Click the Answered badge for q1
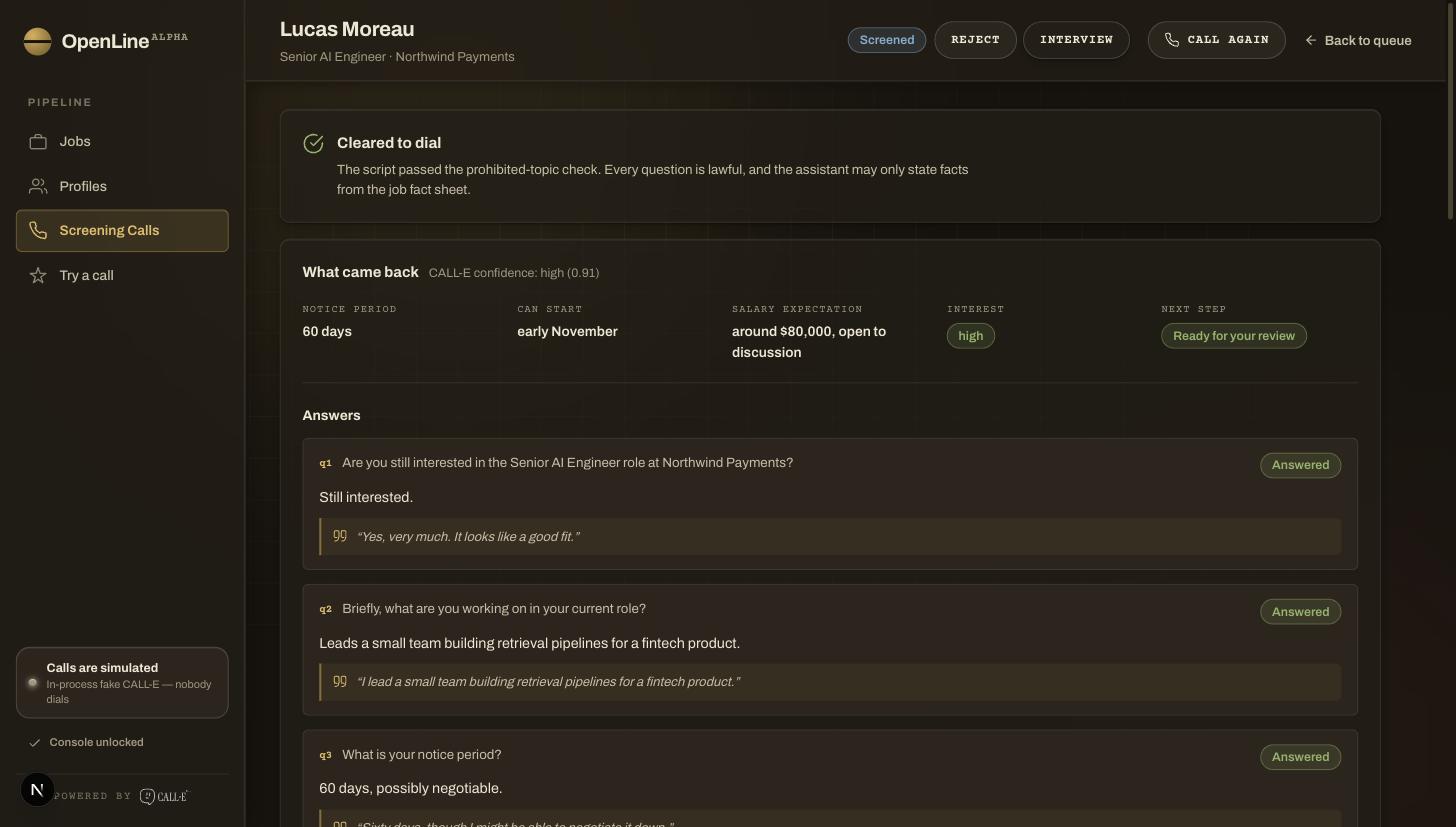Viewport: 1456px width, 827px height. 1300,465
